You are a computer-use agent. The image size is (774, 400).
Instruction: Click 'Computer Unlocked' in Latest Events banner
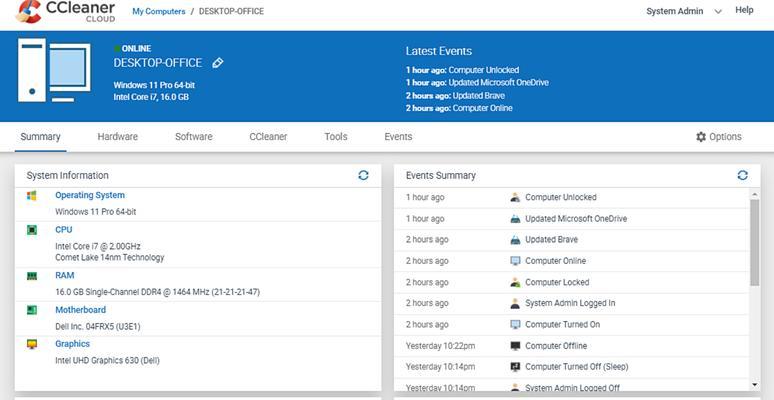click(x=484, y=70)
